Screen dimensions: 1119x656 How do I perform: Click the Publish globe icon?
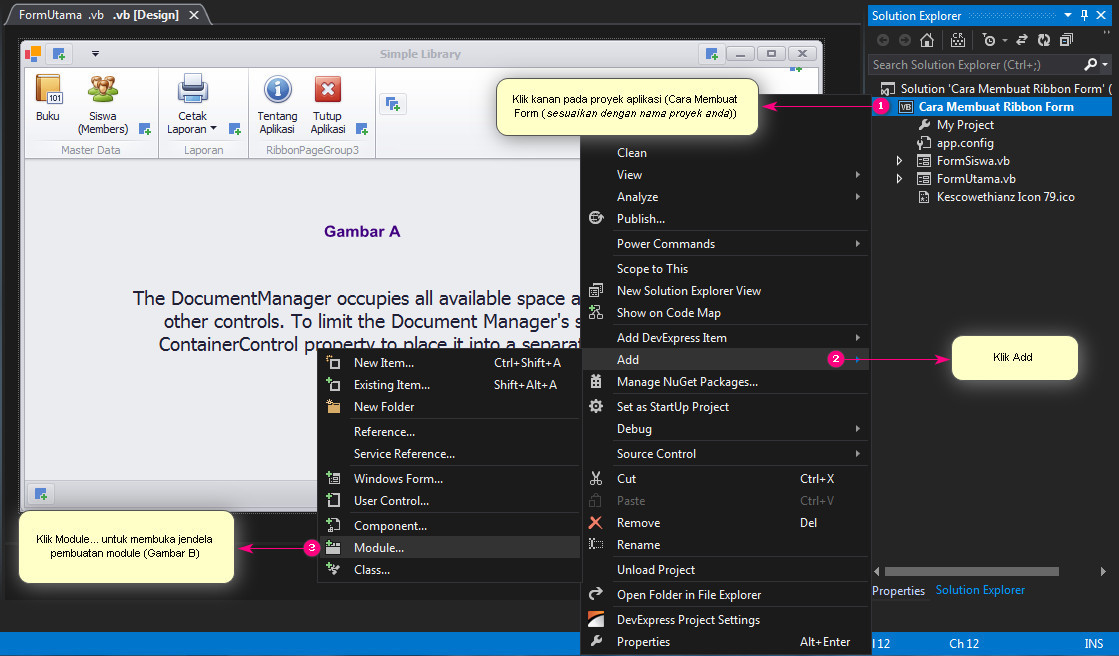click(596, 218)
